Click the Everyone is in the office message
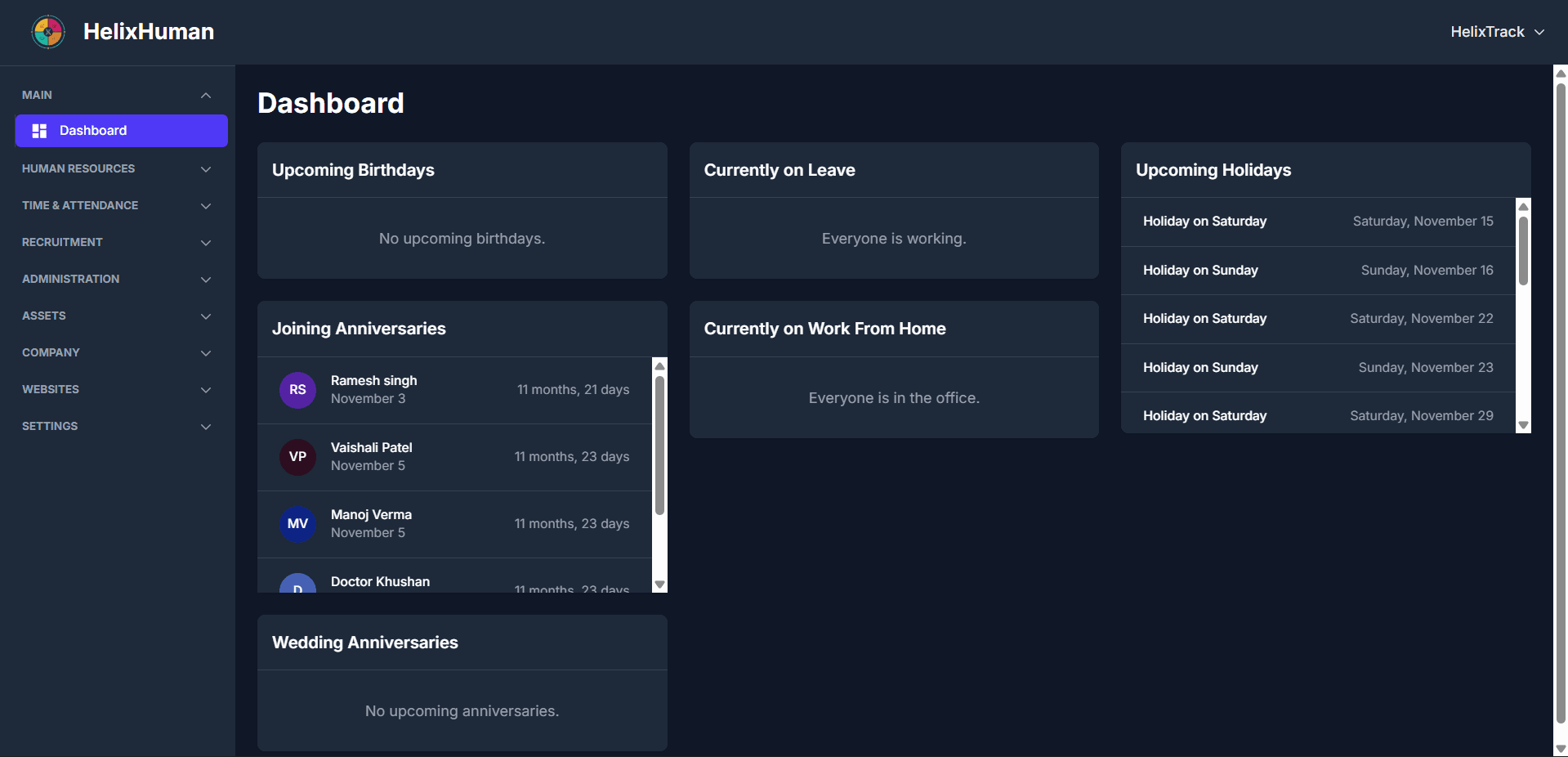The height and width of the screenshot is (757, 1568). pyautogui.click(x=894, y=398)
